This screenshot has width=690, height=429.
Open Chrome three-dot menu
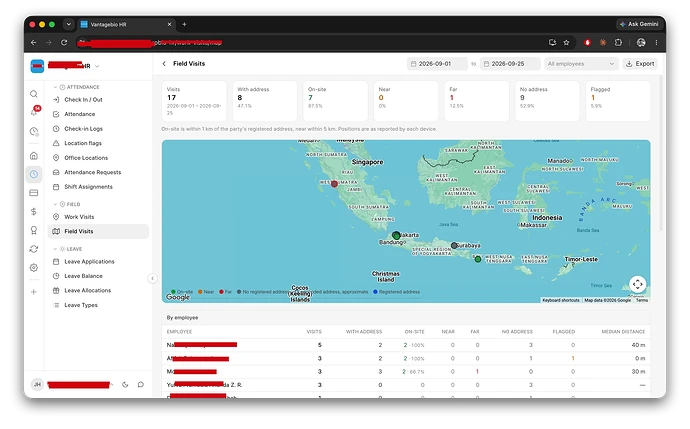[x=656, y=43]
